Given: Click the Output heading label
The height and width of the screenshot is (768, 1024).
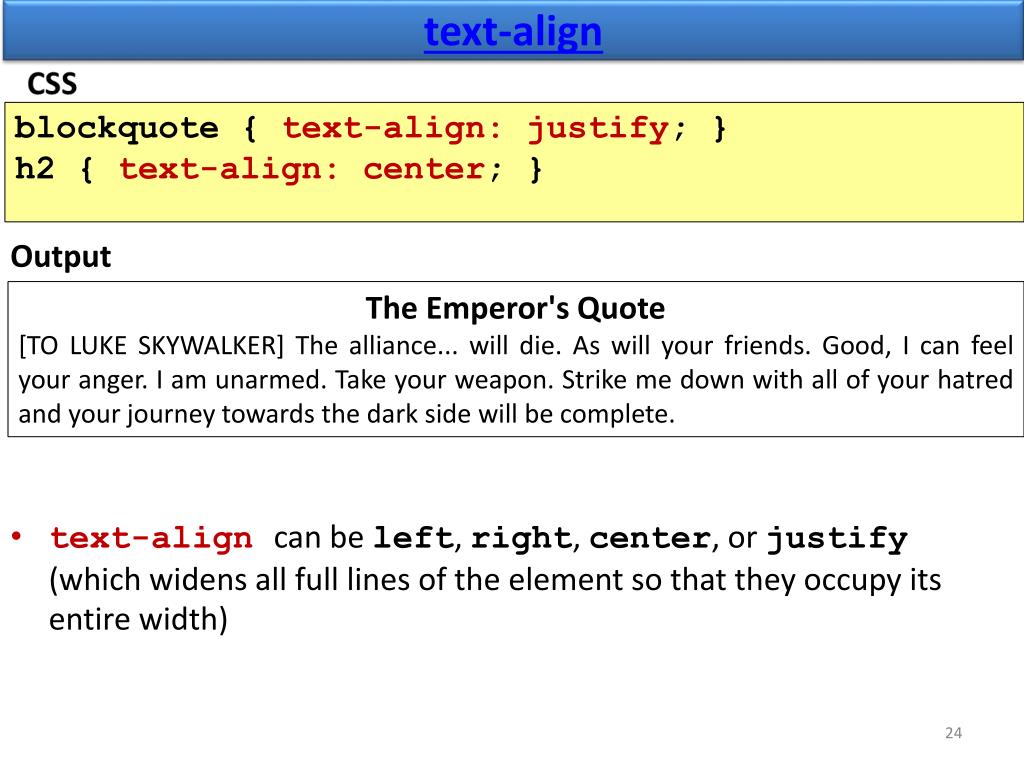Looking at the screenshot, I should [61, 257].
